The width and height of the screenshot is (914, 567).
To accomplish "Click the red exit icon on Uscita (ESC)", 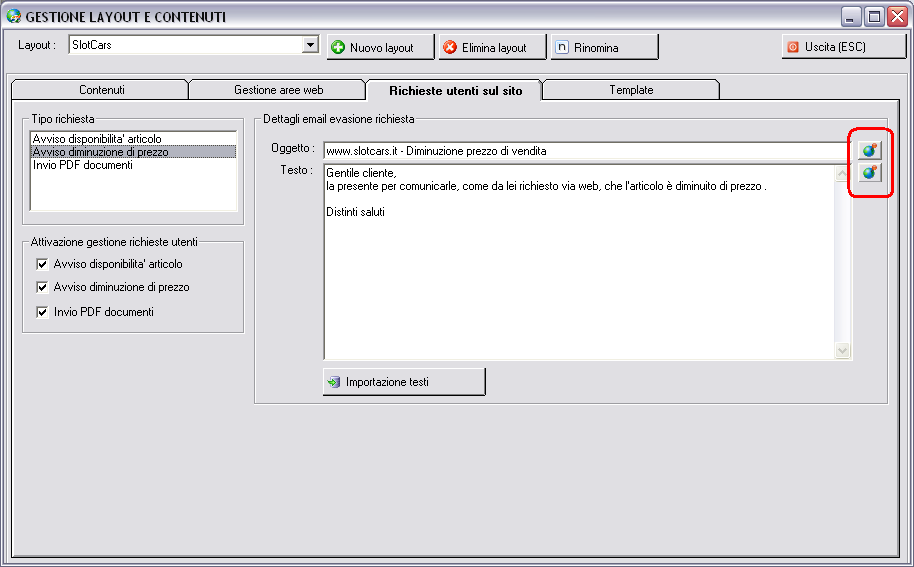I will coord(793,47).
